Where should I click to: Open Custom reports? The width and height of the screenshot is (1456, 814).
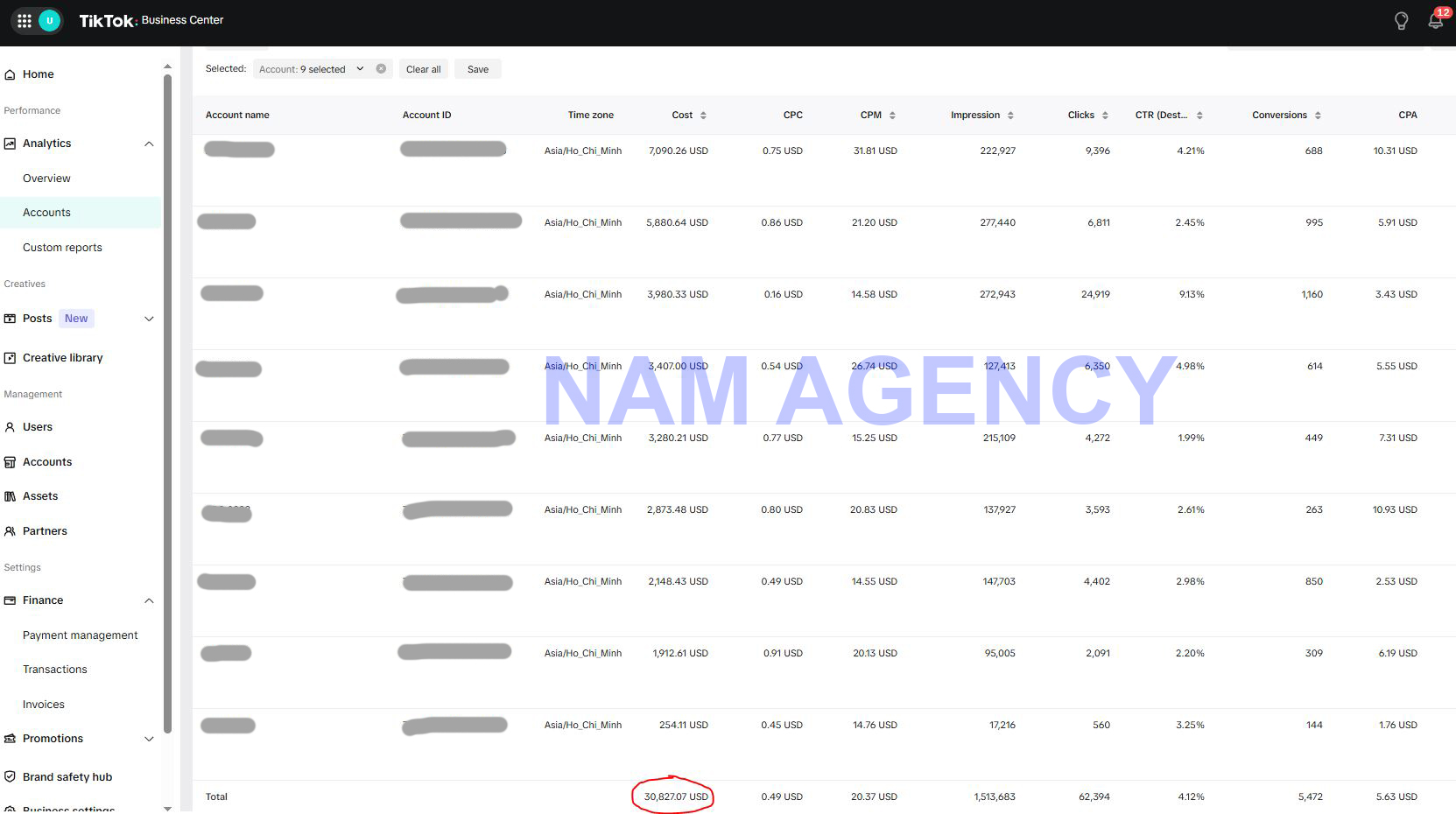(62, 248)
